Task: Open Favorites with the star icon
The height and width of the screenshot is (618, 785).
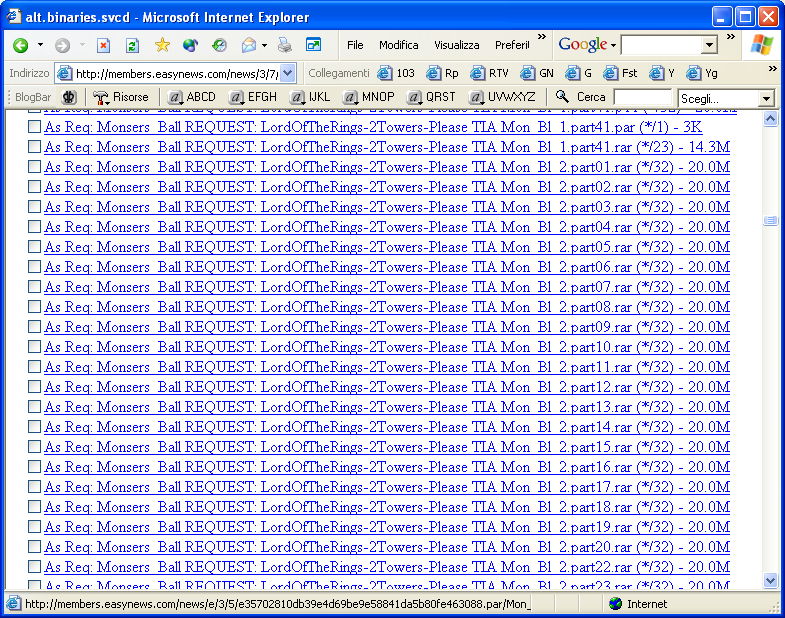Action: [x=162, y=45]
